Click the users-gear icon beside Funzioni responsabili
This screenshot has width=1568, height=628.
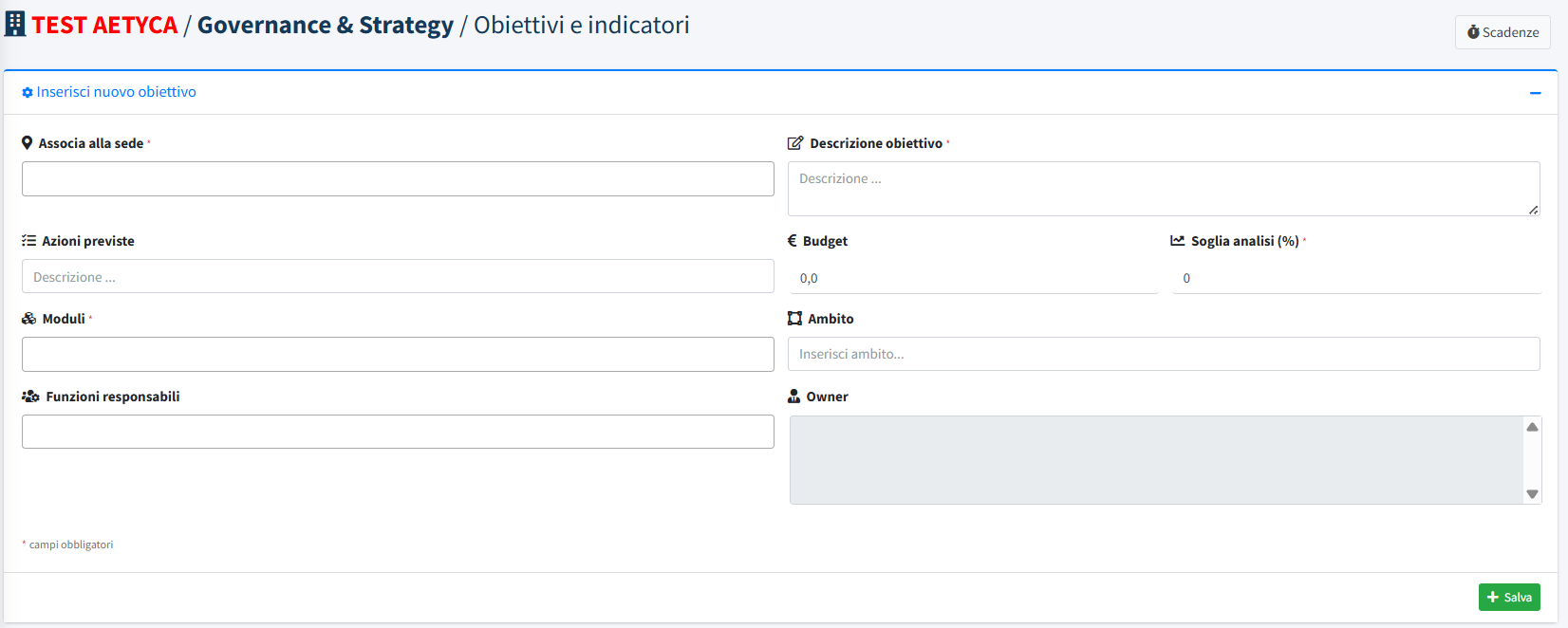[x=30, y=397]
